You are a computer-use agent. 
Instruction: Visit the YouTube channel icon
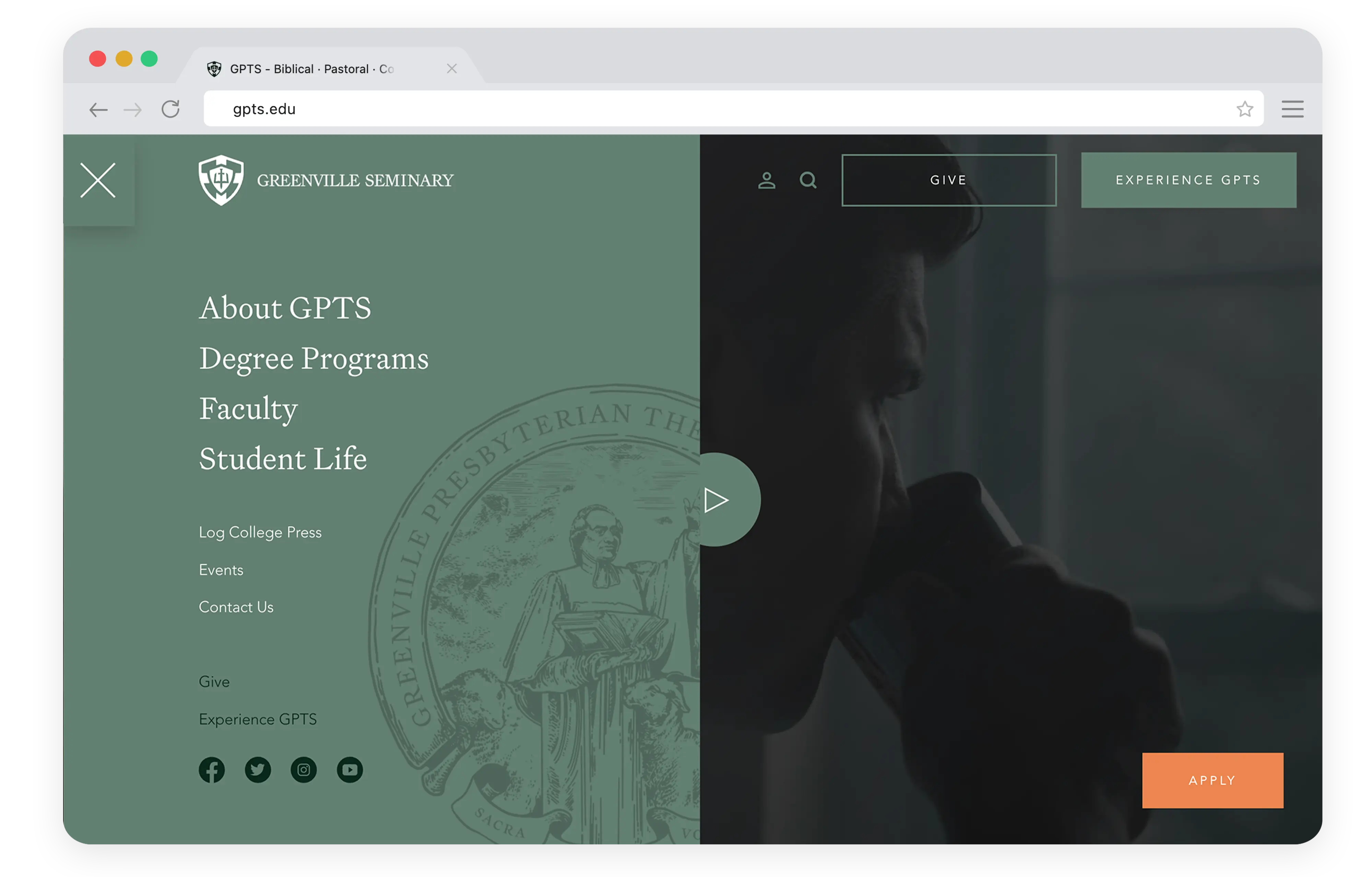click(350, 770)
